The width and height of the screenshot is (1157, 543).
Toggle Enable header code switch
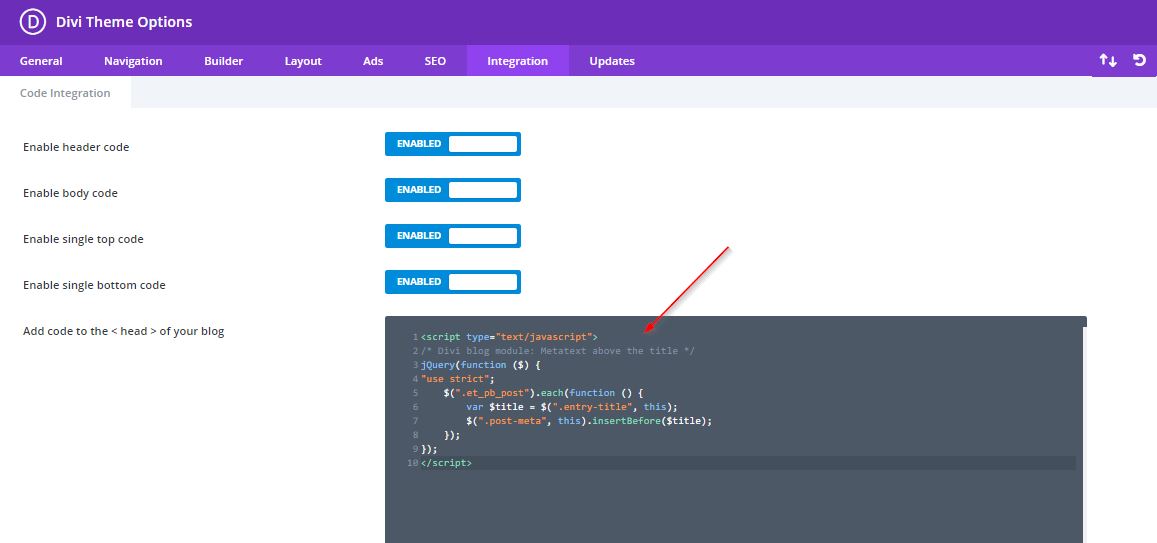452,144
